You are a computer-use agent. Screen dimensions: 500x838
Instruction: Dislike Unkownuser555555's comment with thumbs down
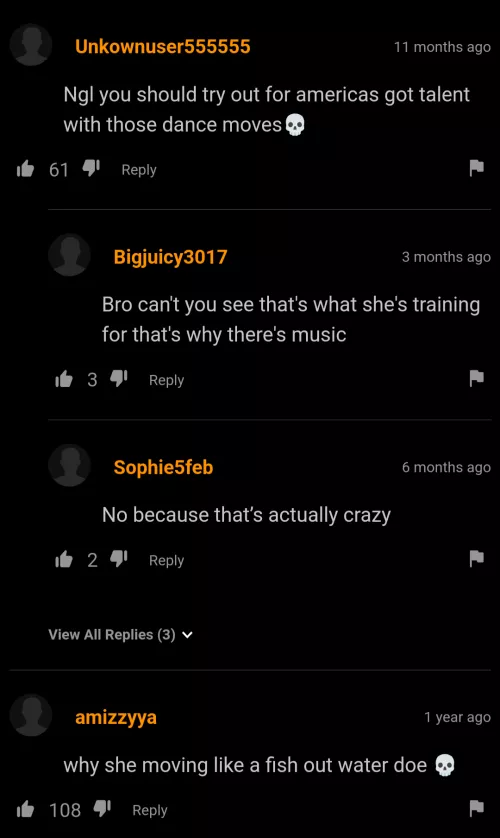(x=91, y=169)
